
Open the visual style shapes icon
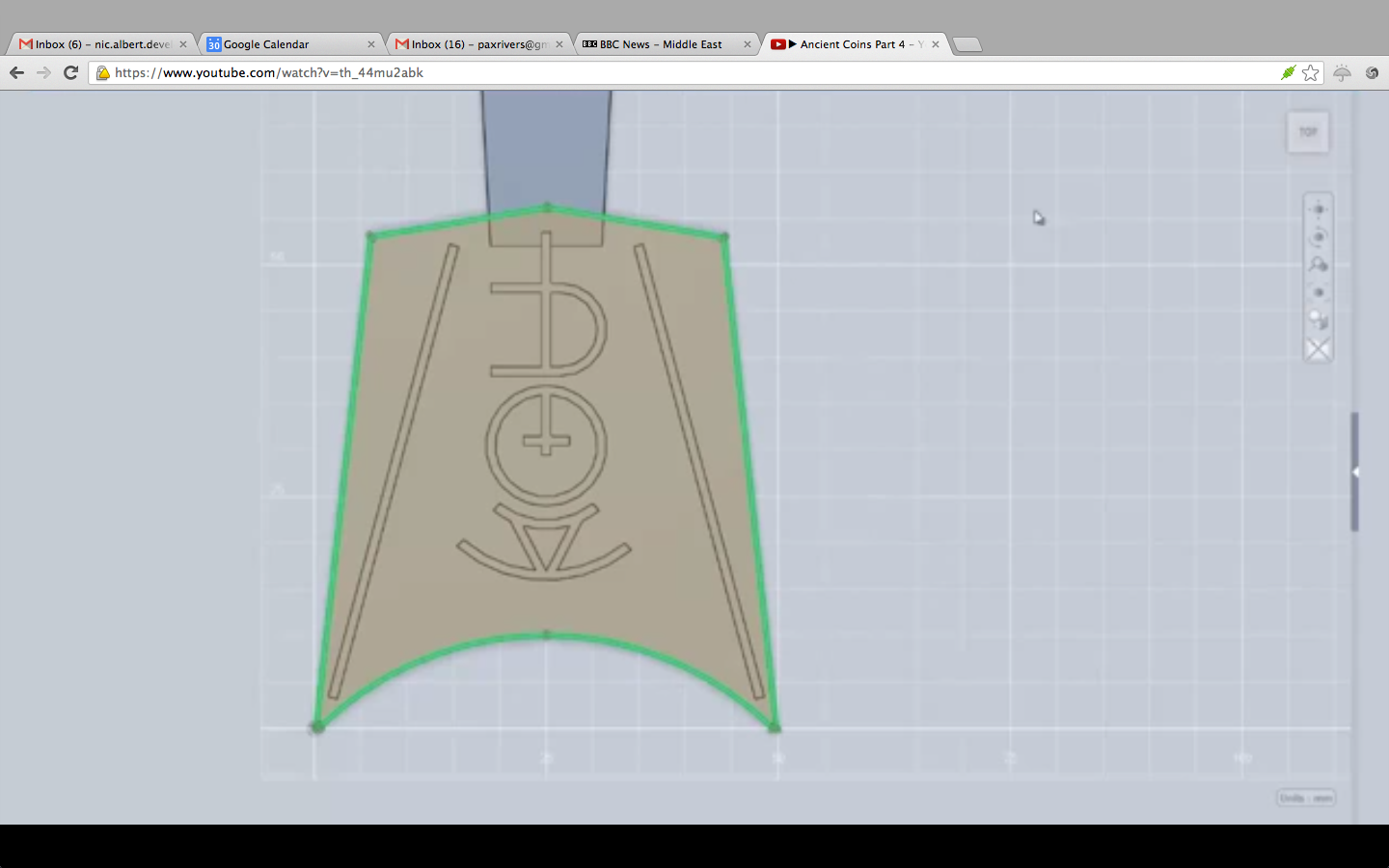pyautogui.click(x=1319, y=320)
